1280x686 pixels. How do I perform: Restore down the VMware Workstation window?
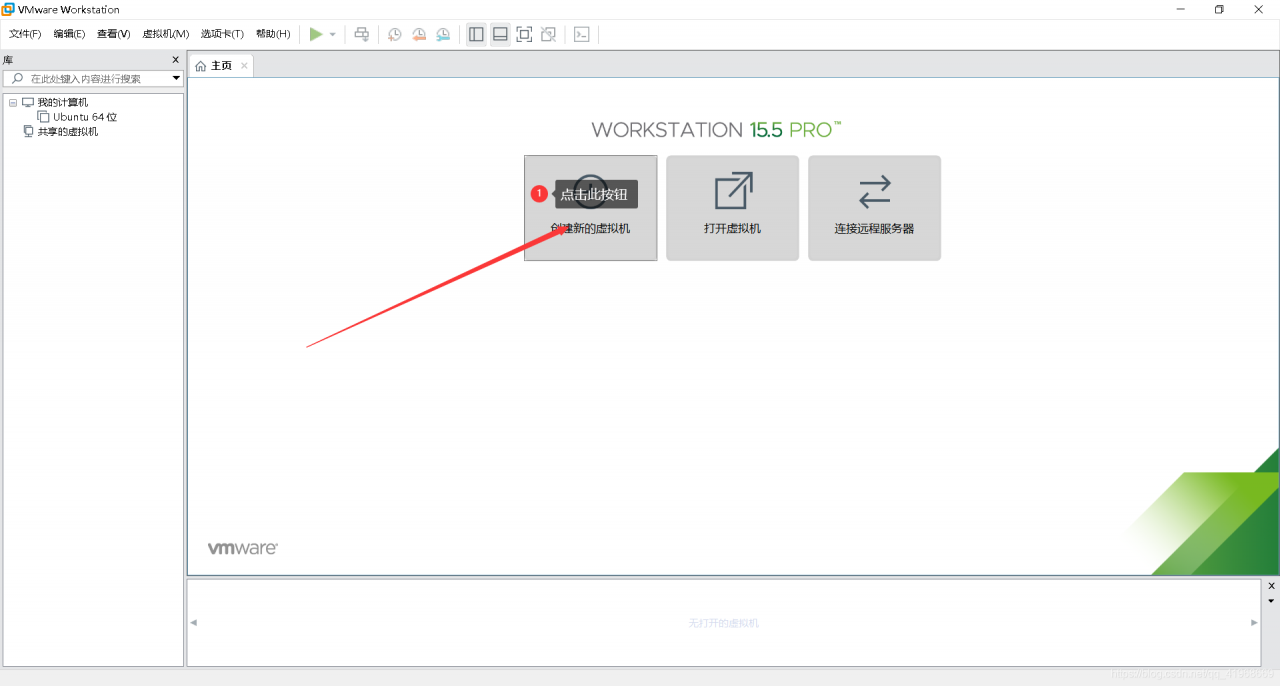click(x=1219, y=9)
